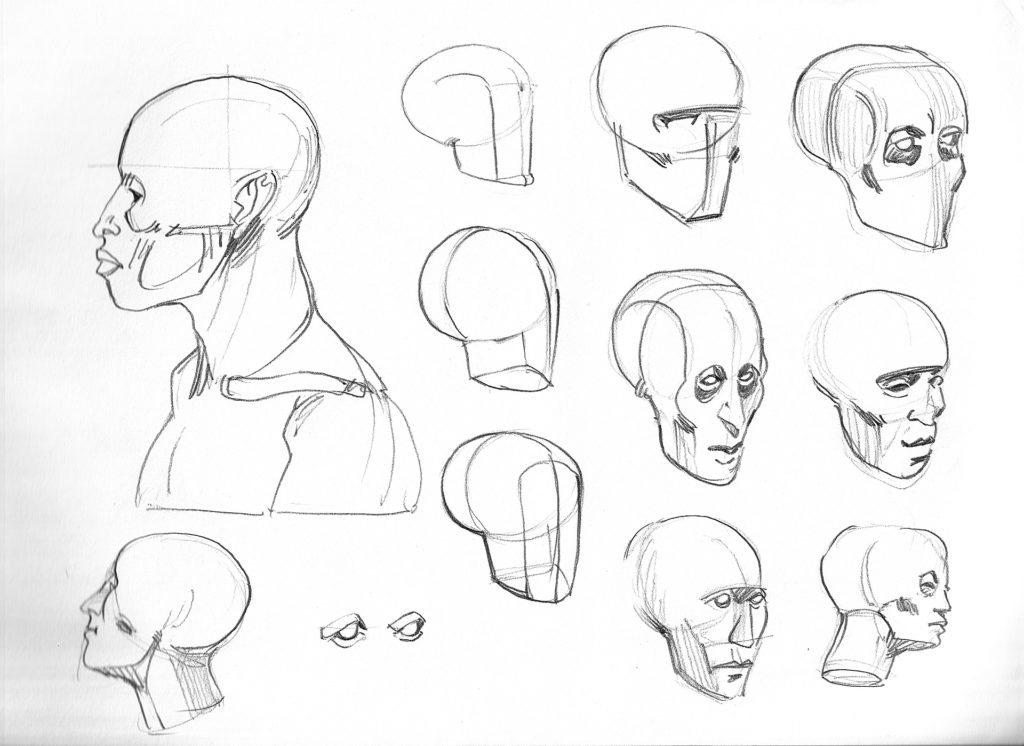This screenshot has height=746, width=1024.
Task: Click the small profile head with shaded neck
Action: (x=165, y=632)
